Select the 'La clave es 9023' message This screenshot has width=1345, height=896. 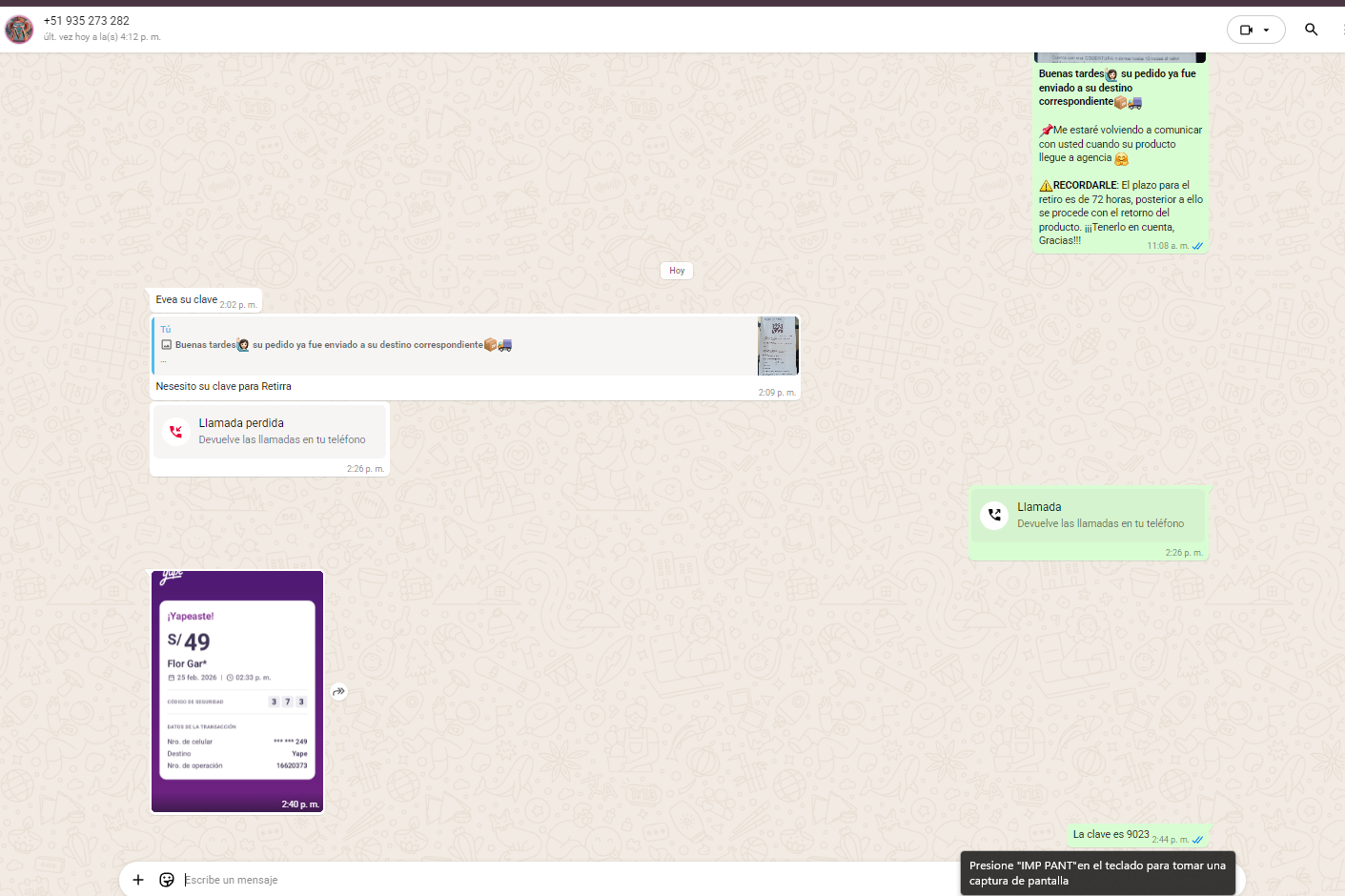pyautogui.click(x=1111, y=834)
